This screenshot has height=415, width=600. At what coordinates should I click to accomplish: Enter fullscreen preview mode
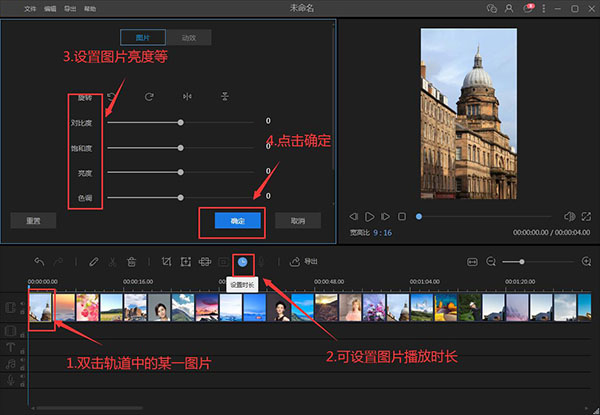pos(586,216)
